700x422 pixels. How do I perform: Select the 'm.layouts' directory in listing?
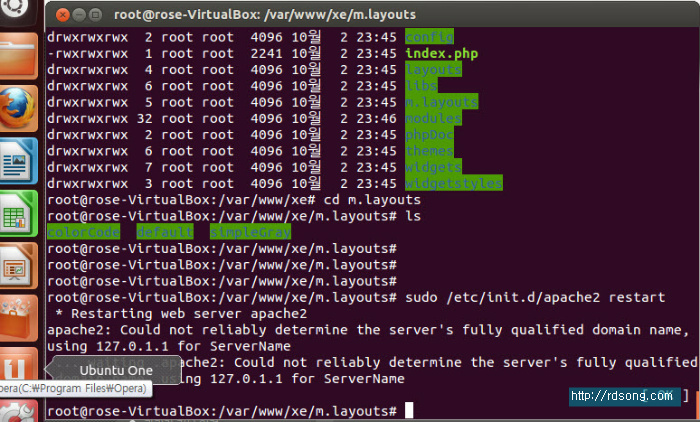442,102
